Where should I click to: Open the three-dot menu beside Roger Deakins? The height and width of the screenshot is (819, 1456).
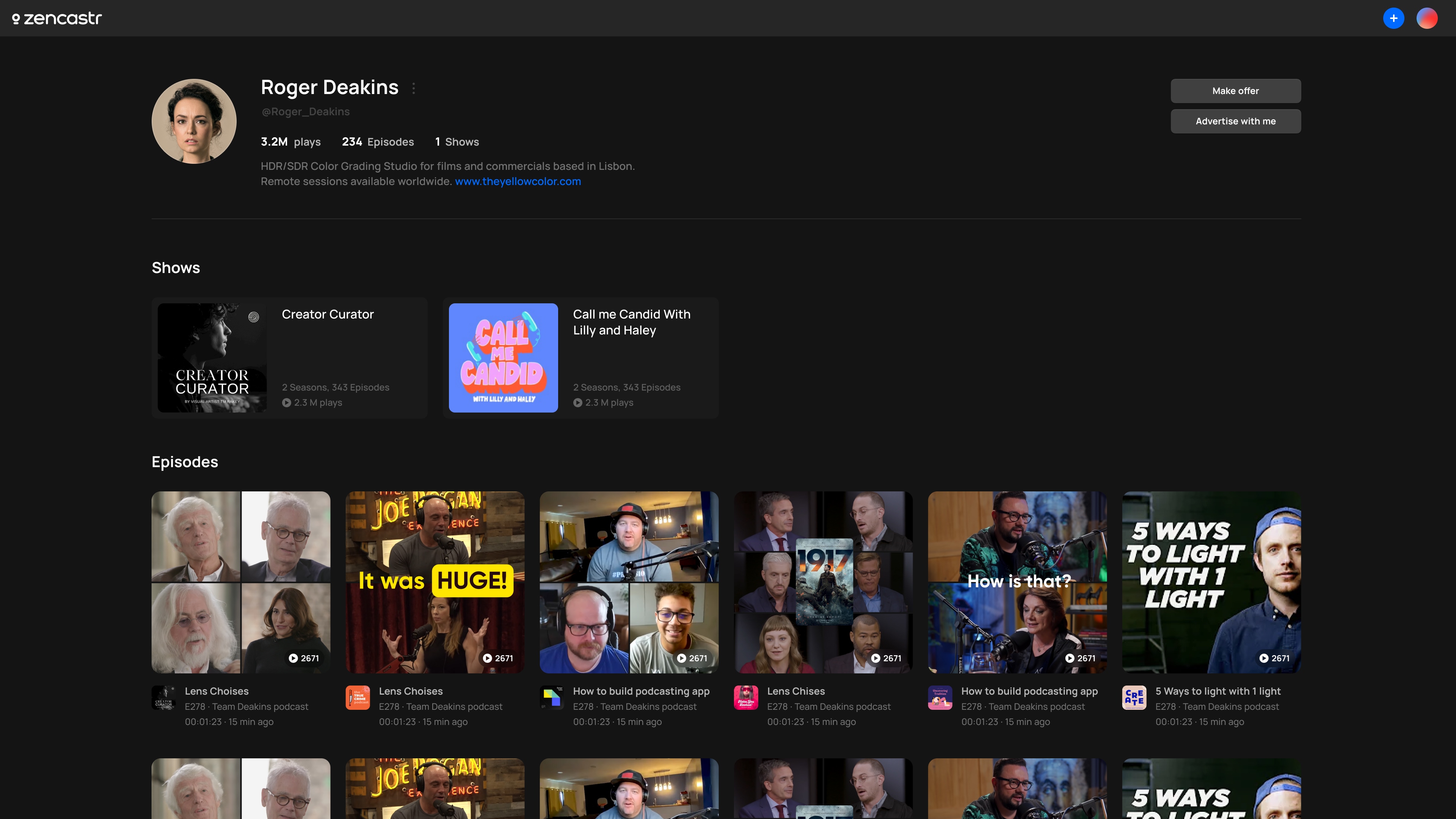[x=414, y=88]
